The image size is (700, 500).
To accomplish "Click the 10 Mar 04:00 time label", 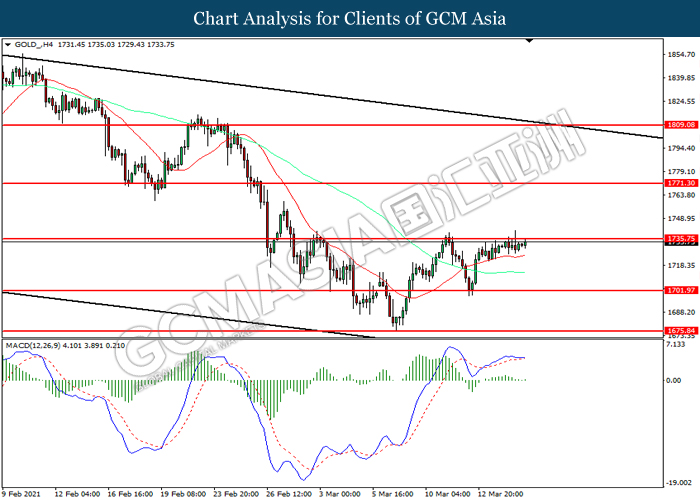I will point(448,494).
